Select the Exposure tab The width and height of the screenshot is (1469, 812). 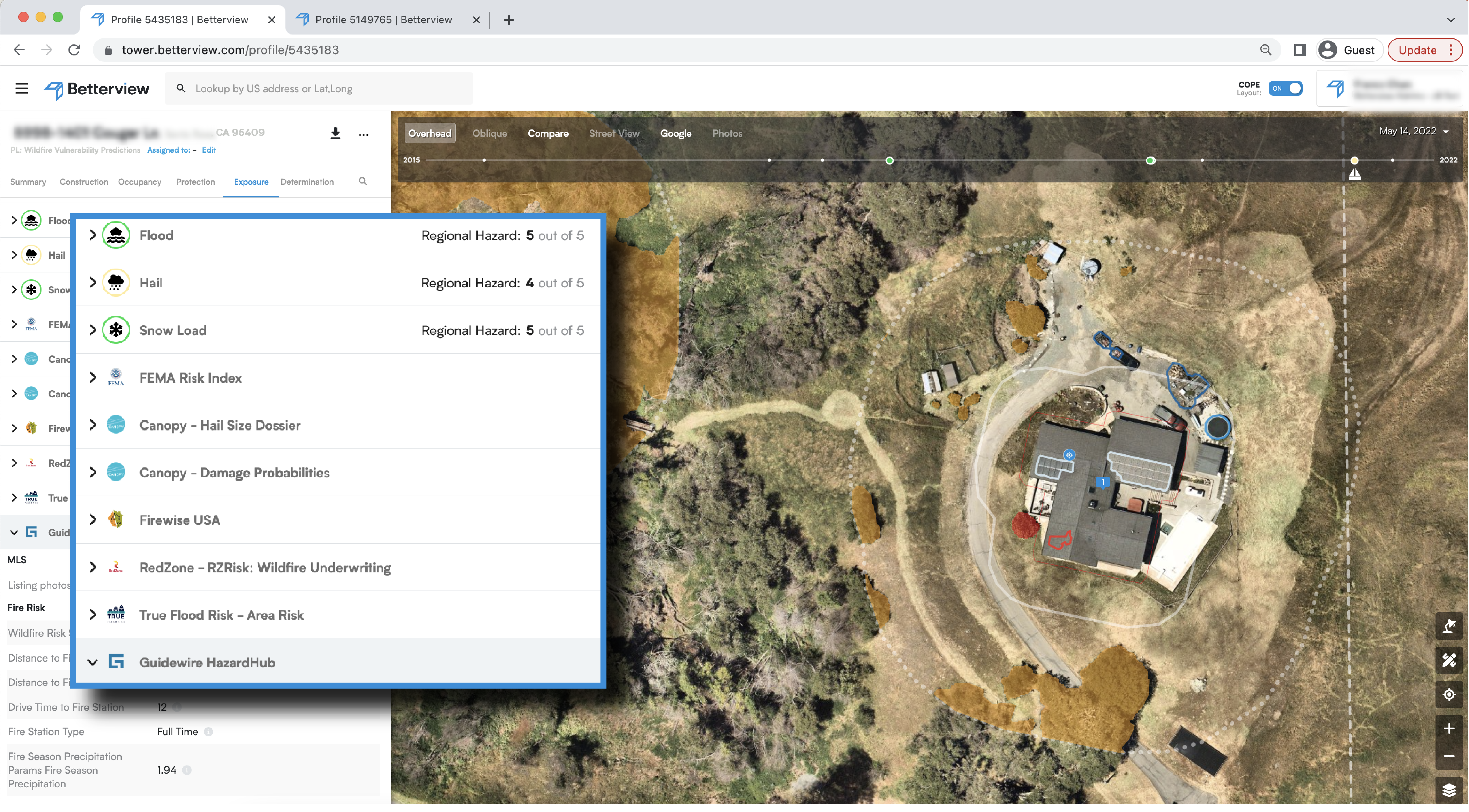(251, 182)
